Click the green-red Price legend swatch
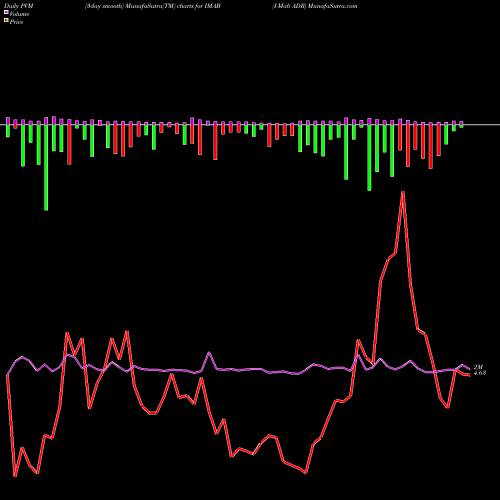 6,20
